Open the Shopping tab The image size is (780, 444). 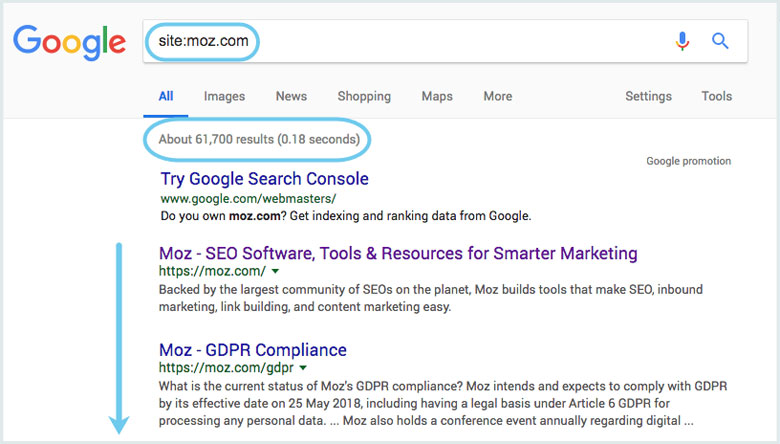click(364, 96)
